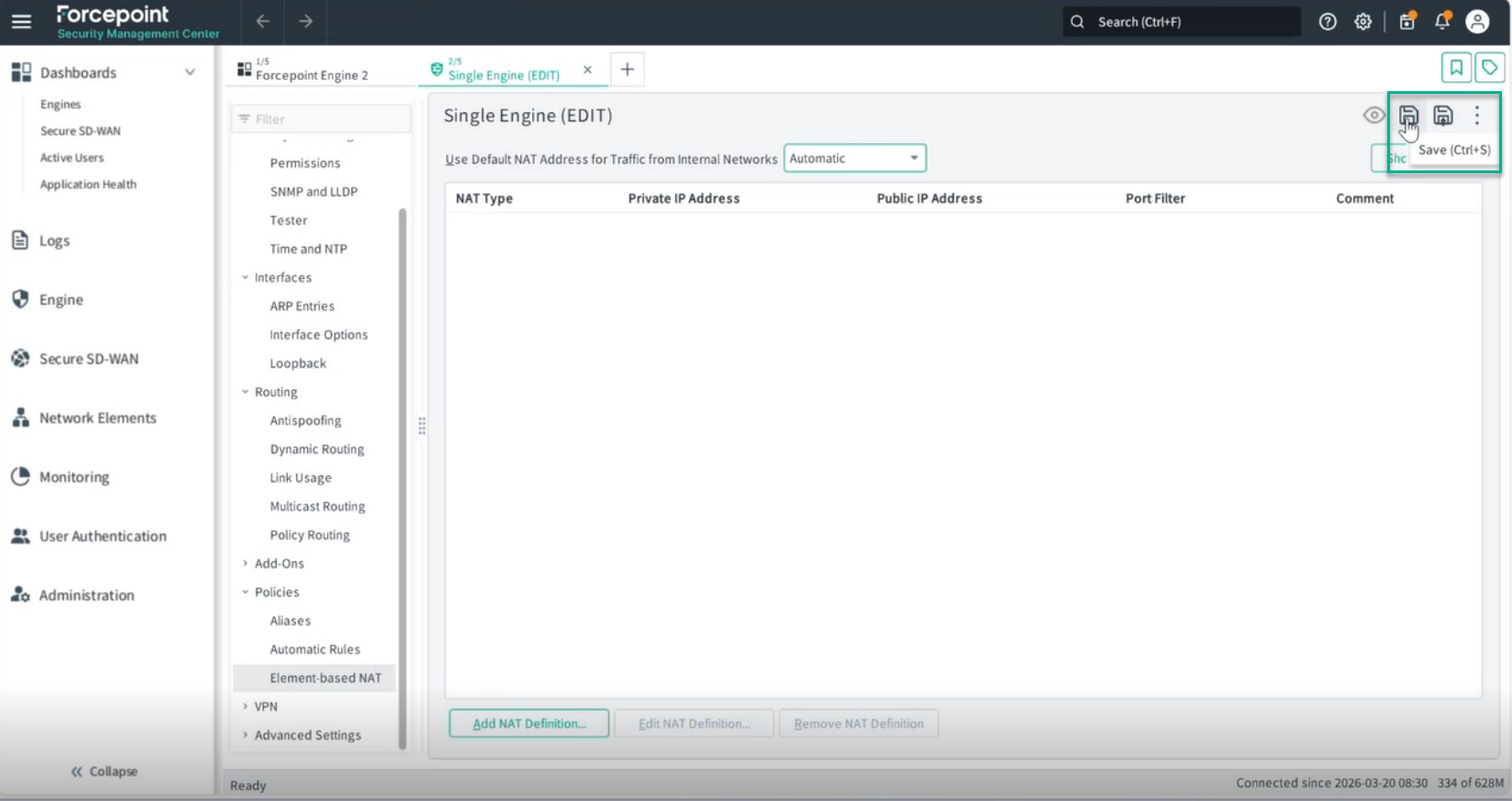This screenshot has height=801, width=1512.
Task: Select Loopback under Interfaces
Action: (x=298, y=364)
